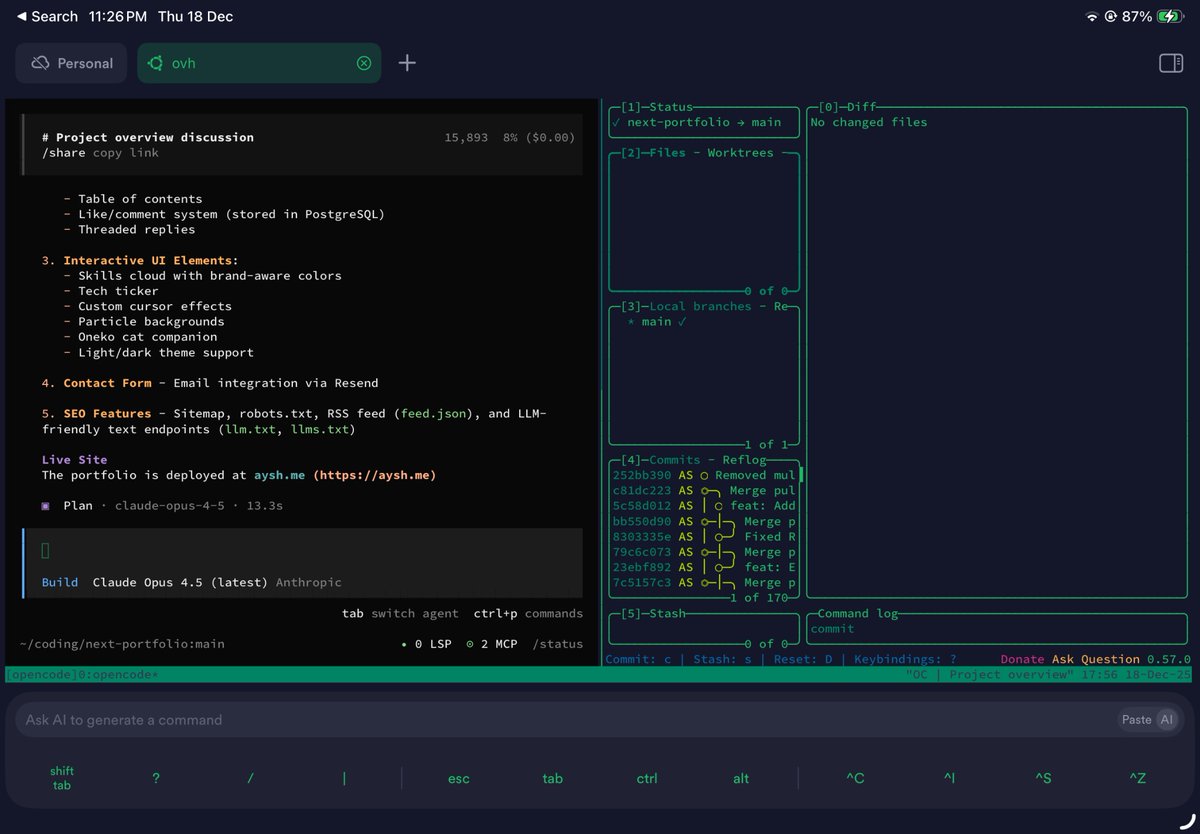The image size is (1200, 834).
Task: Select commit bb550d90
Action: 704,521
